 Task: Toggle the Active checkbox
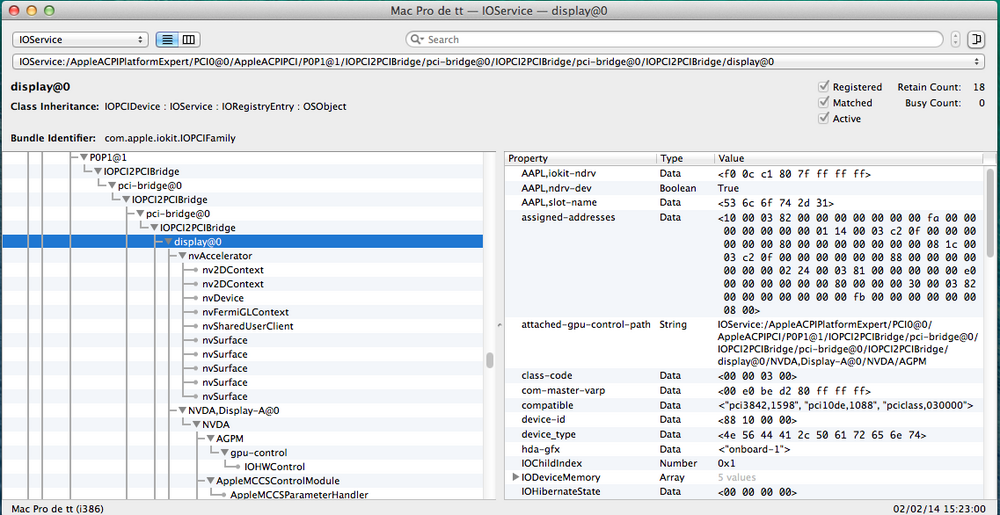(x=824, y=119)
